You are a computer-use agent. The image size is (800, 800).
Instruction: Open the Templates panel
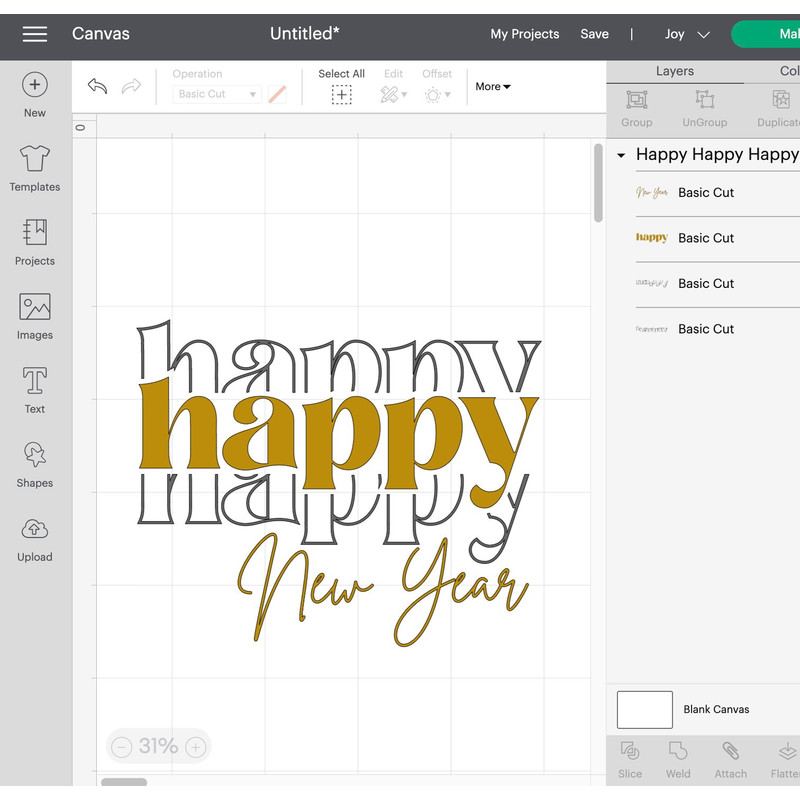[34, 168]
